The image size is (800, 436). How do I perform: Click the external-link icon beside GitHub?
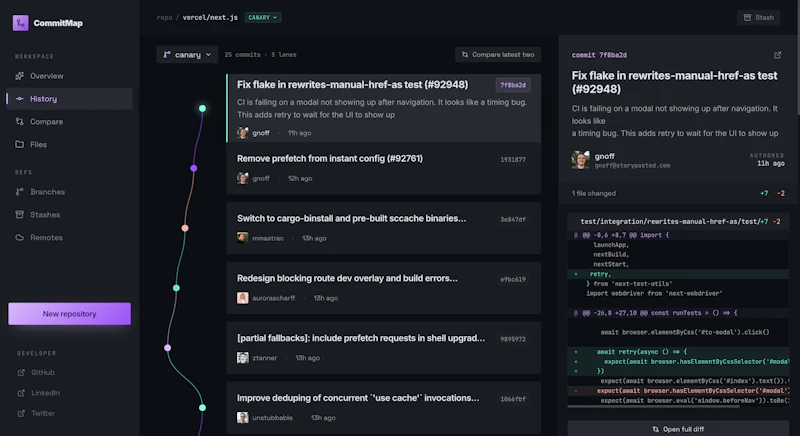(x=21, y=372)
